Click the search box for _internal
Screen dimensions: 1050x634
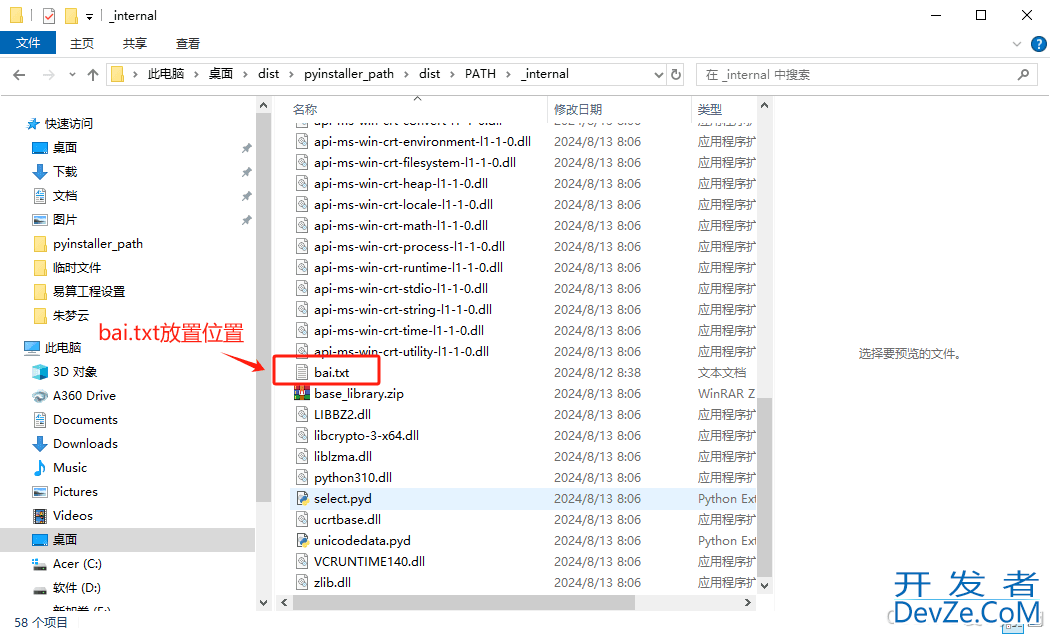pyautogui.click(x=867, y=74)
